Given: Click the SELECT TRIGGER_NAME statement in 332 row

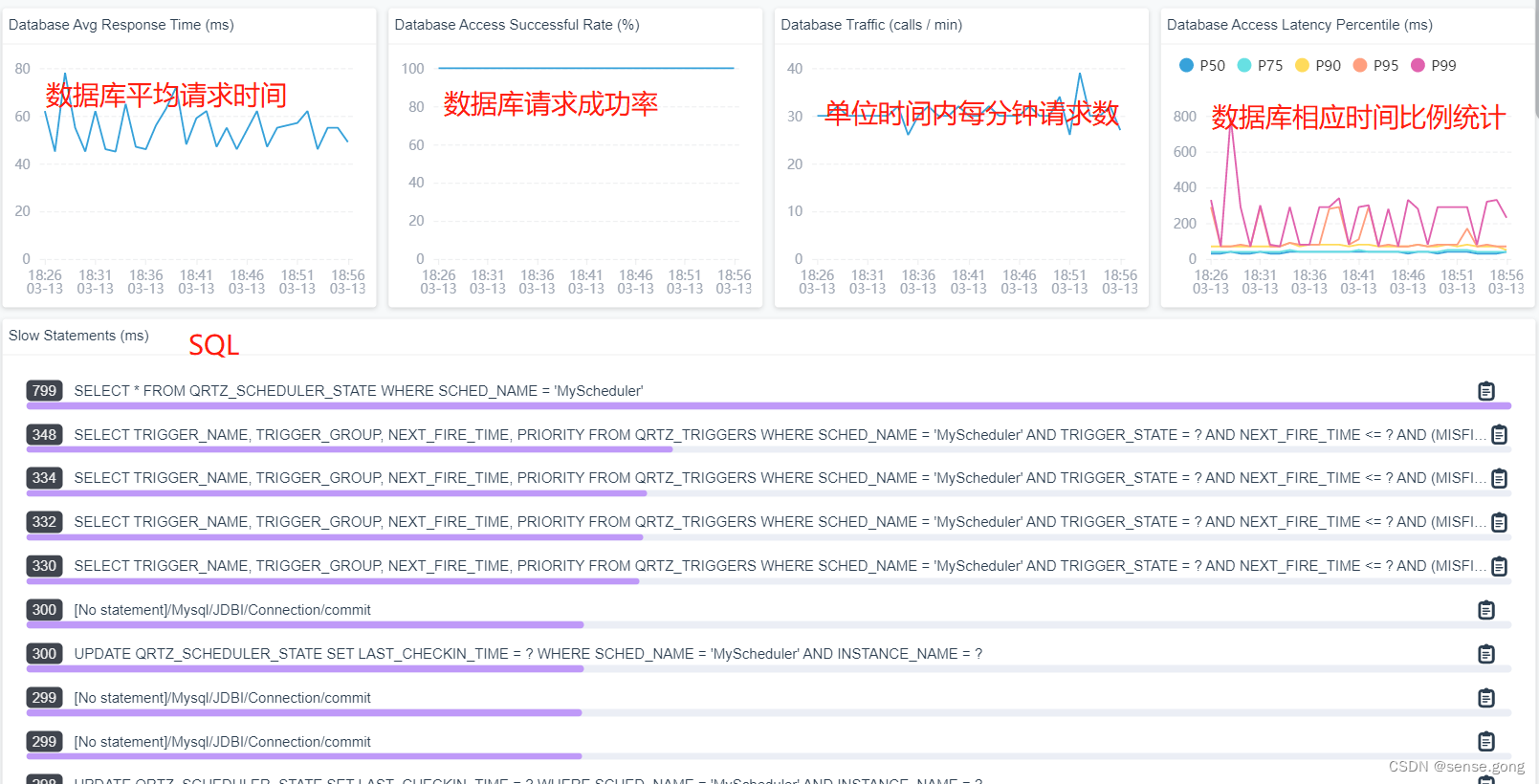Looking at the screenshot, I should pyautogui.click(x=780, y=522).
